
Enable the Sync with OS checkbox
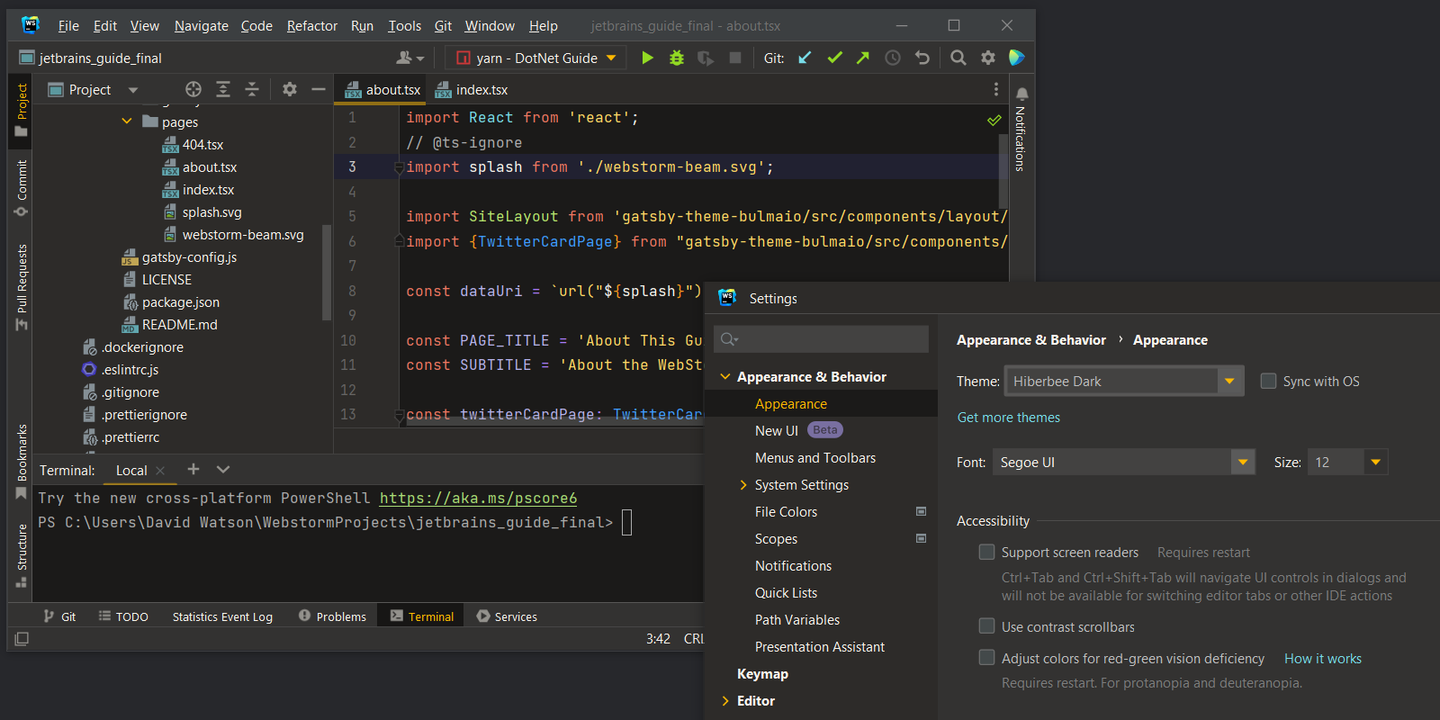[1268, 380]
